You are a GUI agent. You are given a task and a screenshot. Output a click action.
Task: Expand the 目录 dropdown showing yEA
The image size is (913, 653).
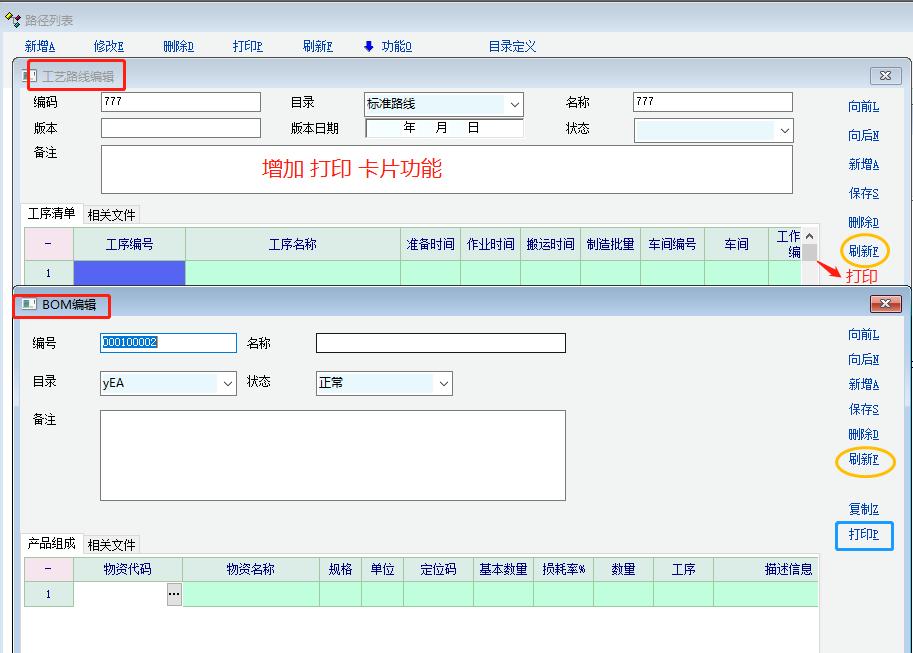pos(227,383)
